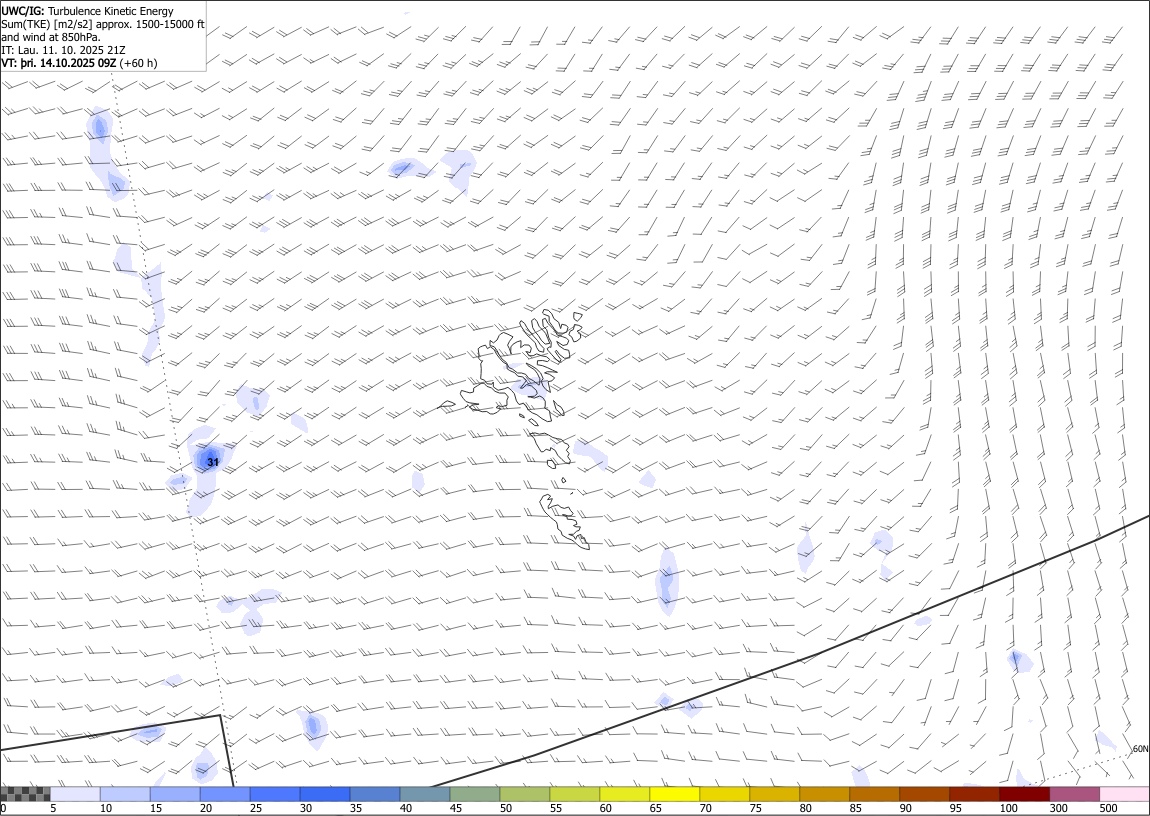Image resolution: width=1150 pixels, height=816 pixels.
Task: Click the 65–70 pure yellow legend swatch
Action: coord(674,794)
